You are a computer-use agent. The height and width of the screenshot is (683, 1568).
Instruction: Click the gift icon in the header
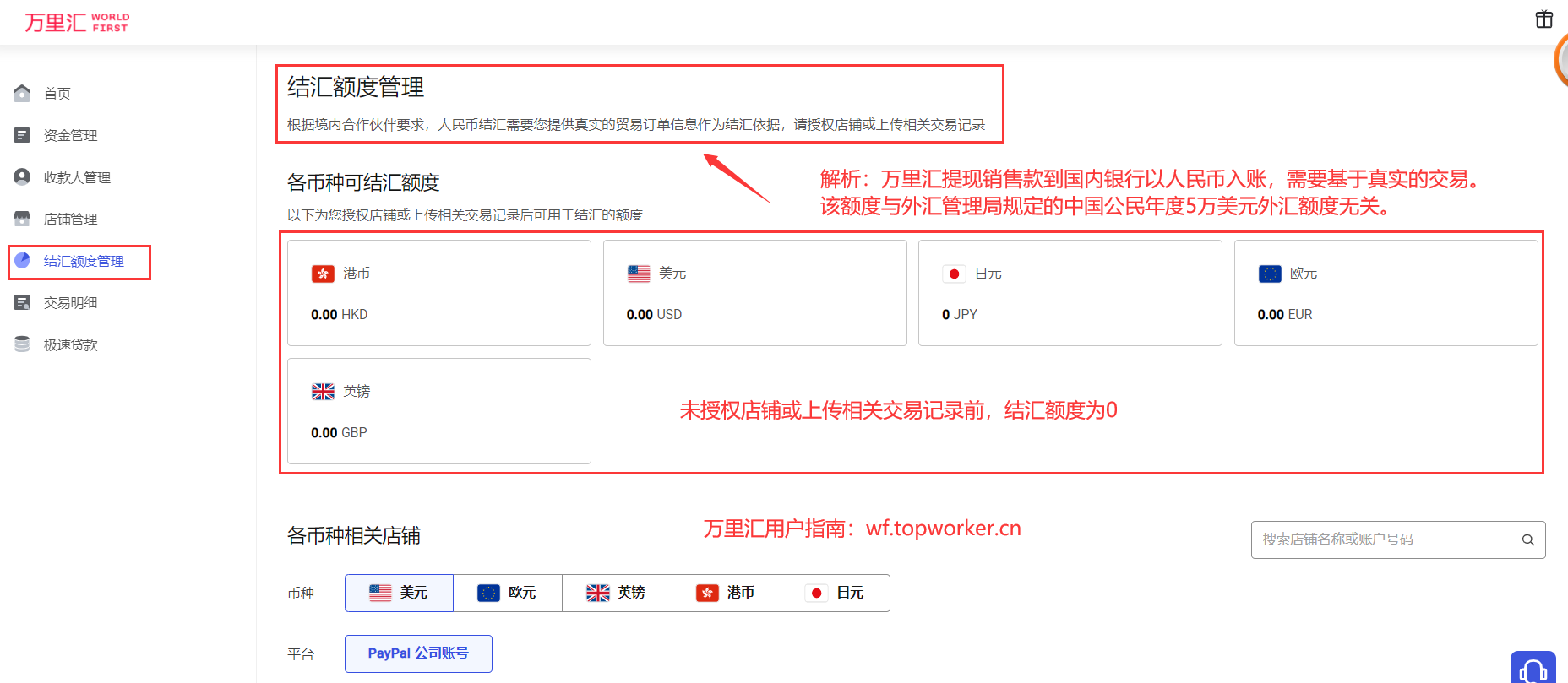1543,19
